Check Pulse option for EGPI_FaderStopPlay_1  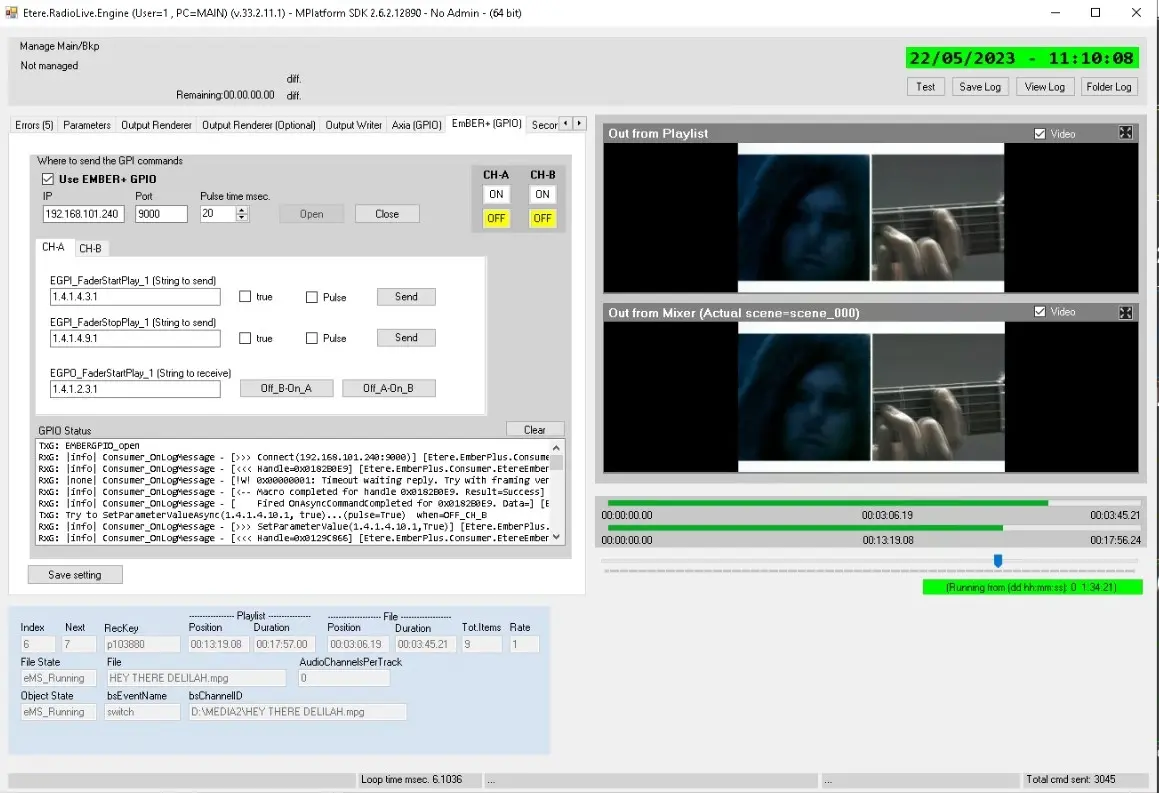(x=312, y=338)
